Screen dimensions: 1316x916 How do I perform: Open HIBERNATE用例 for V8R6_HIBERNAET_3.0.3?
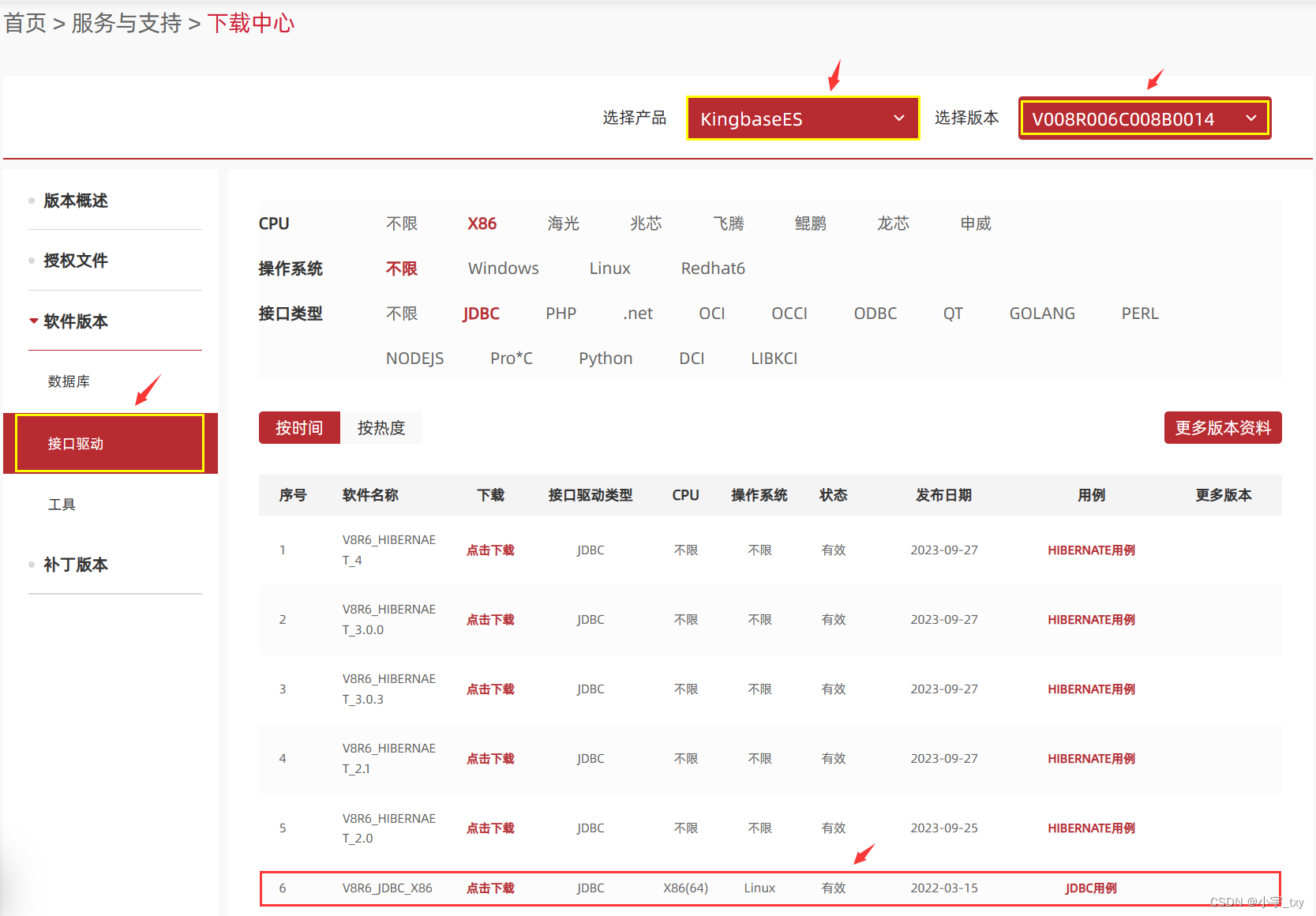1091,689
